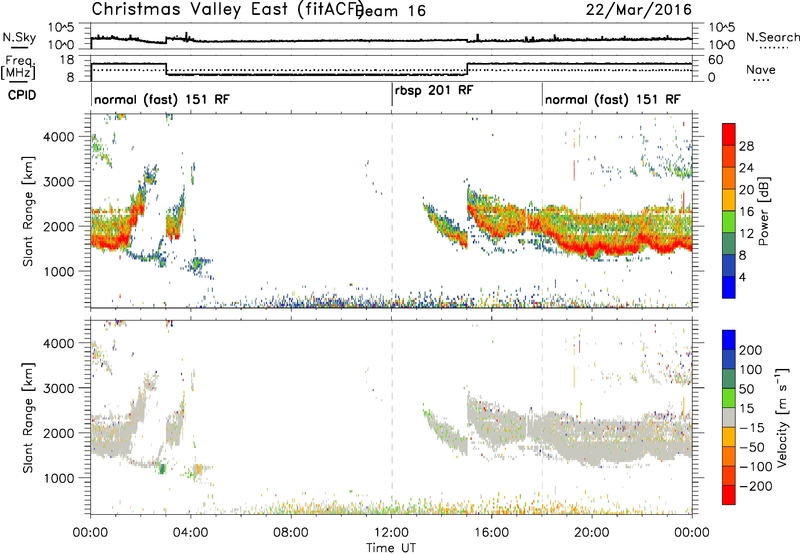Click the '28' label on Power color bar
This screenshot has width=800, height=554.
pyautogui.click(x=746, y=146)
